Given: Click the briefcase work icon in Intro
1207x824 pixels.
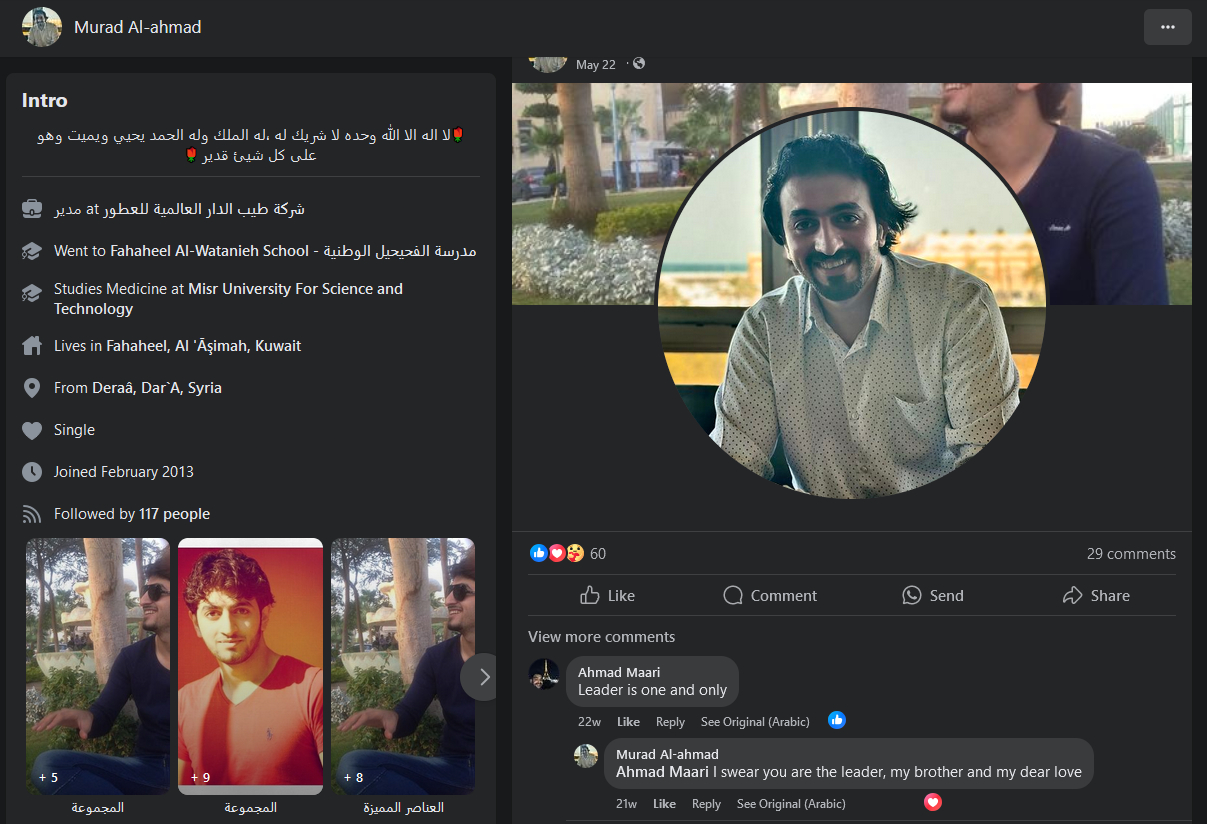Looking at the screenshot, I should (x=32, y=209).
